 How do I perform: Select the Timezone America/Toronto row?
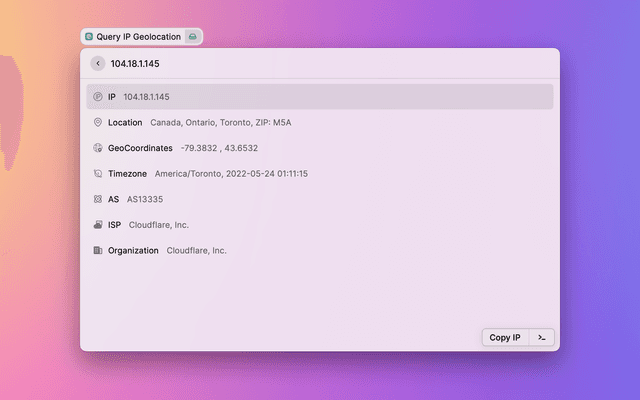pos(320,174)
